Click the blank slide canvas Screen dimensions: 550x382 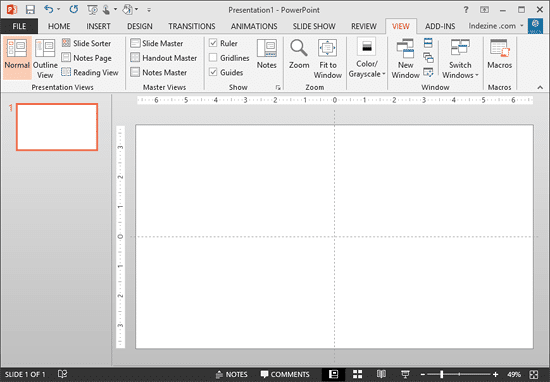pyautogui.click(x=334, y=237)
